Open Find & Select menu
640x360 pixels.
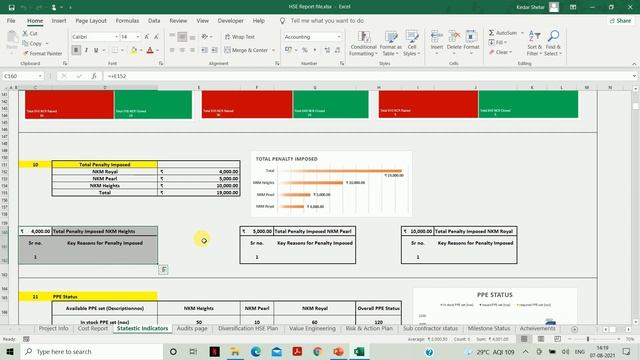pyautogui.click(x=553, y=43)
